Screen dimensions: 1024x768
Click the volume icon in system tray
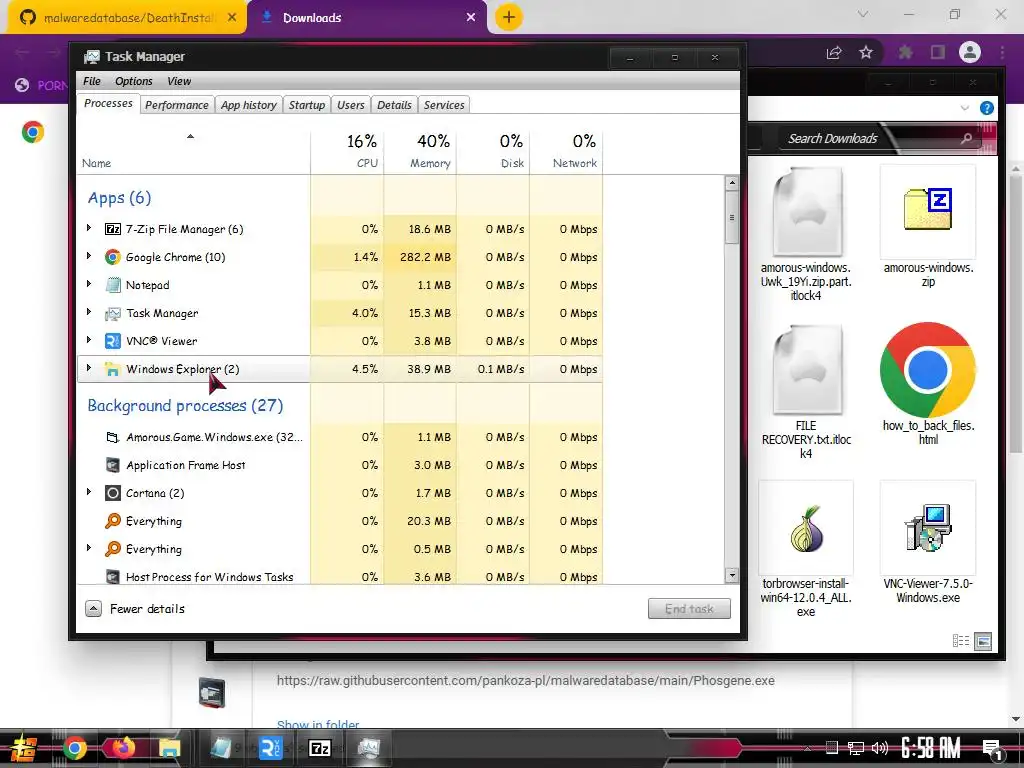point(880,748)
